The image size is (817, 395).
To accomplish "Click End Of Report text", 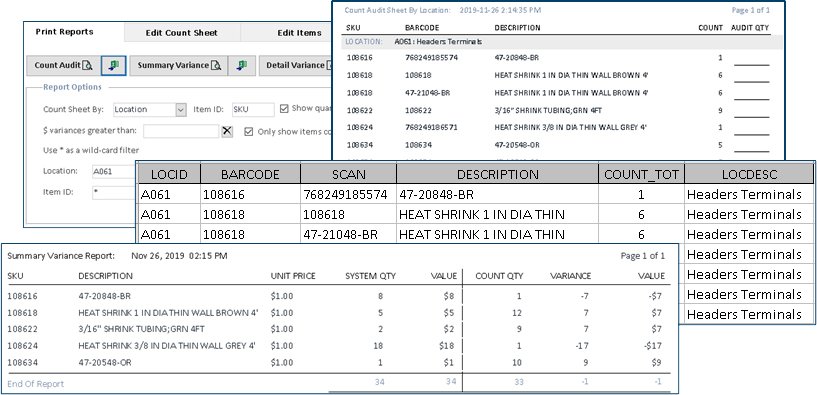I will point(35,384).
